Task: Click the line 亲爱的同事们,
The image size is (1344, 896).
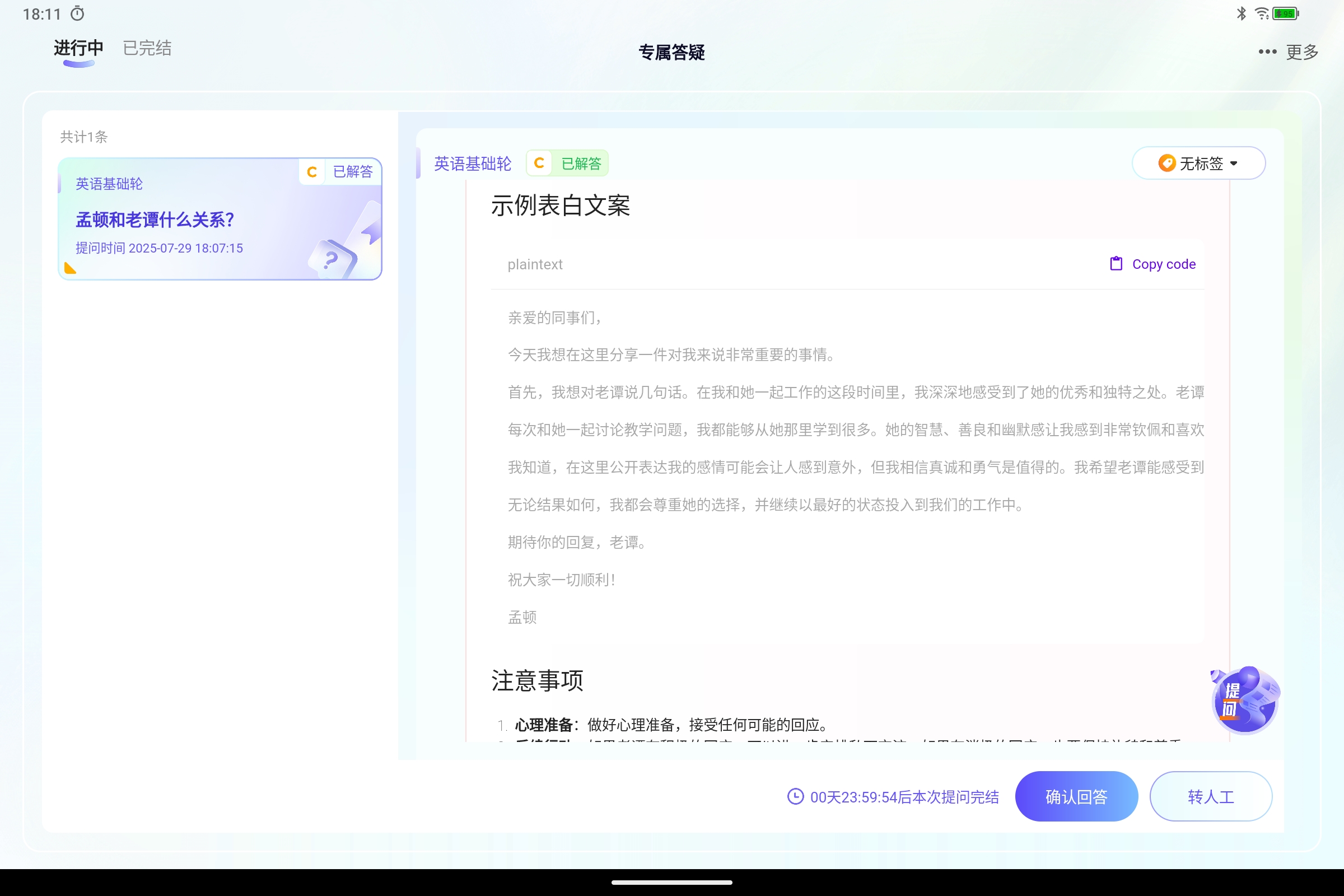Action: click(555, 318)
